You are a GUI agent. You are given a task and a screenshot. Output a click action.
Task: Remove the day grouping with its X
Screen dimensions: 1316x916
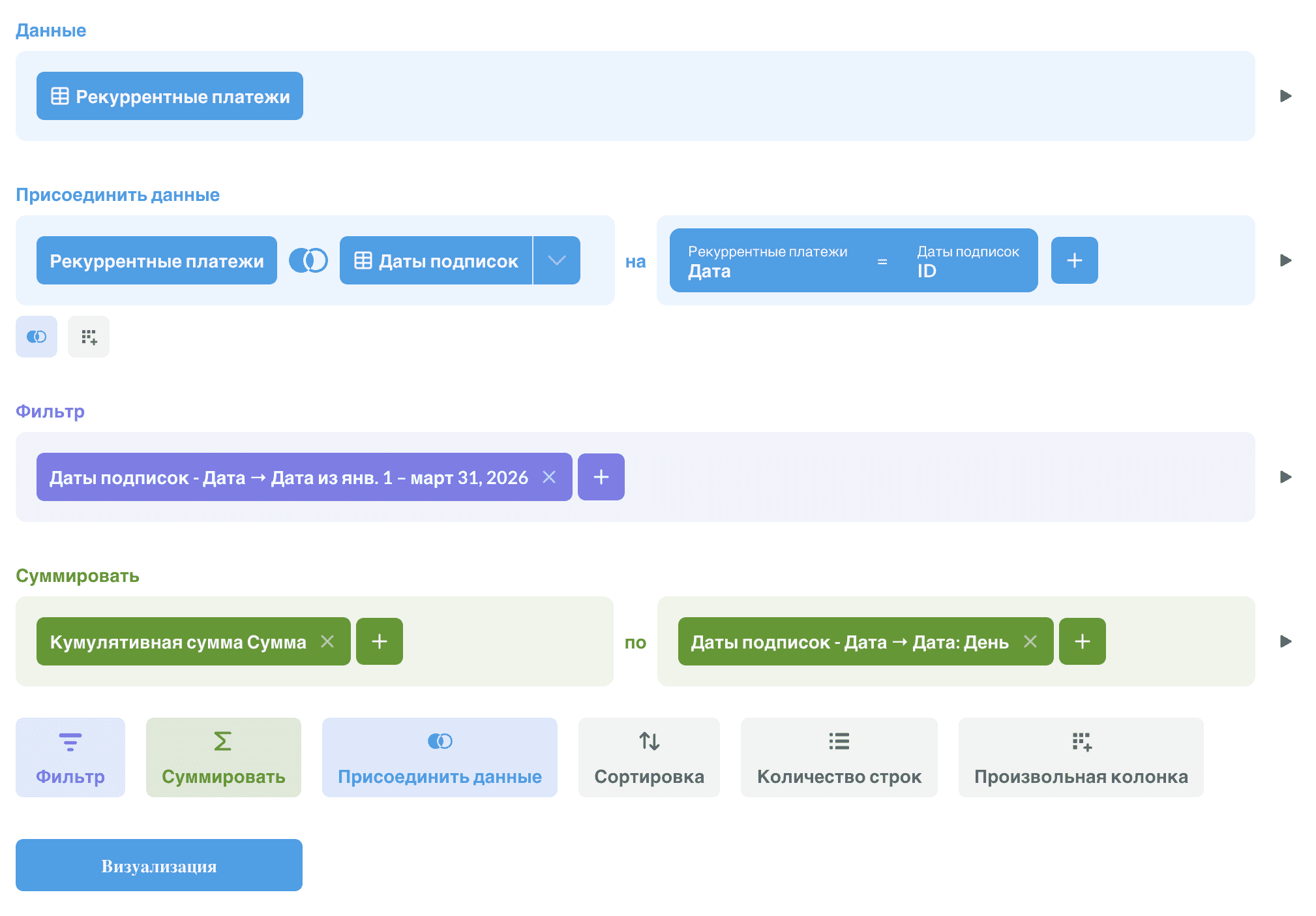(1030, 641)
